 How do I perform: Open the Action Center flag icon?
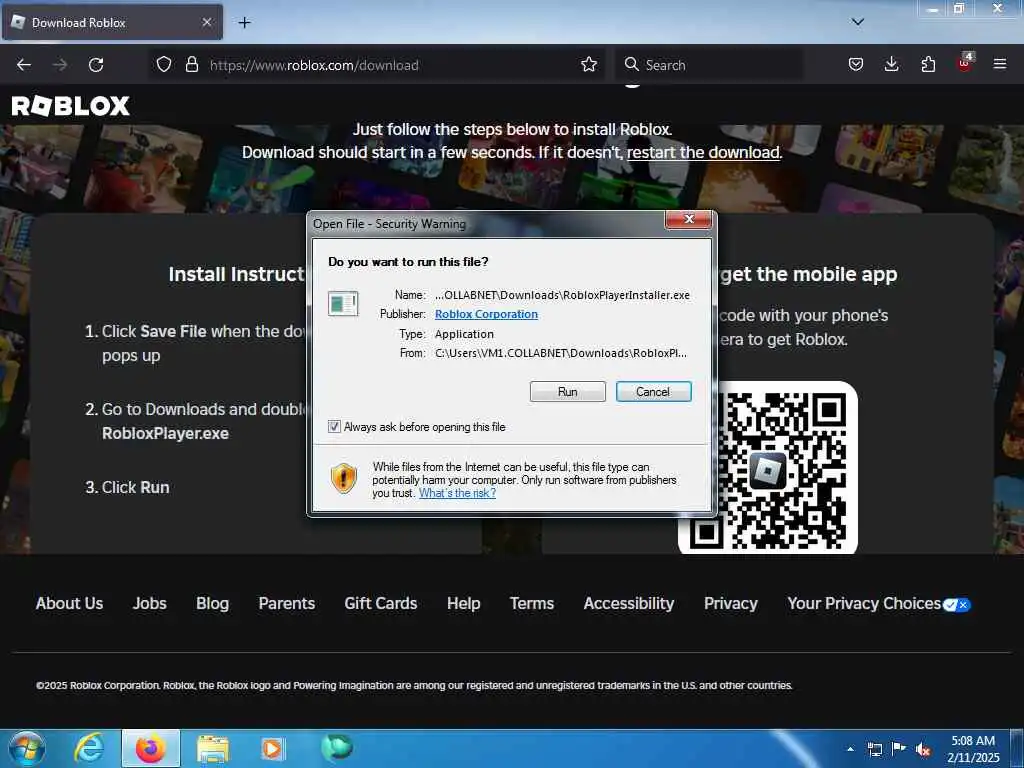point(899,749)
